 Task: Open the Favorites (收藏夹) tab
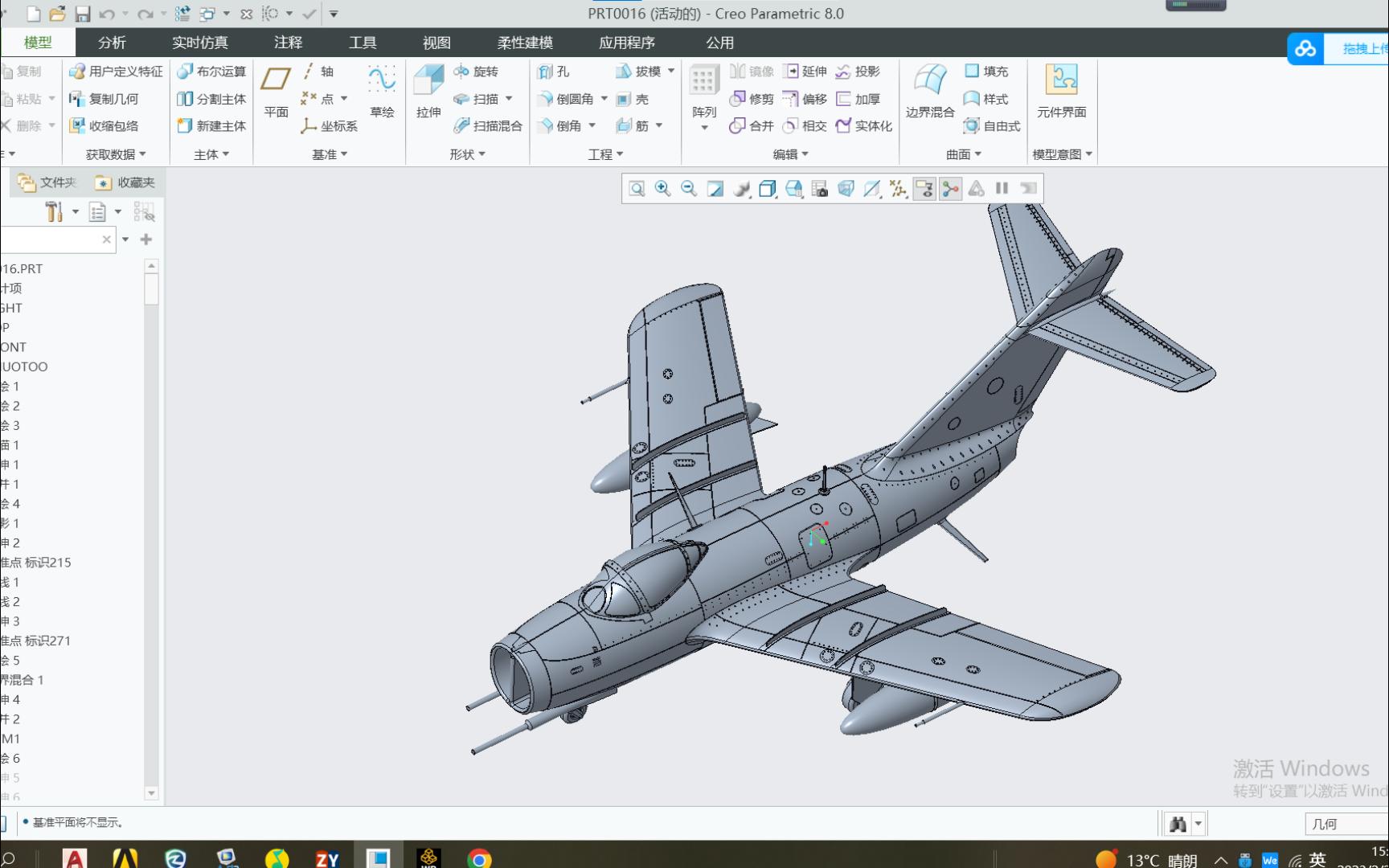click(x=125, y=182)
